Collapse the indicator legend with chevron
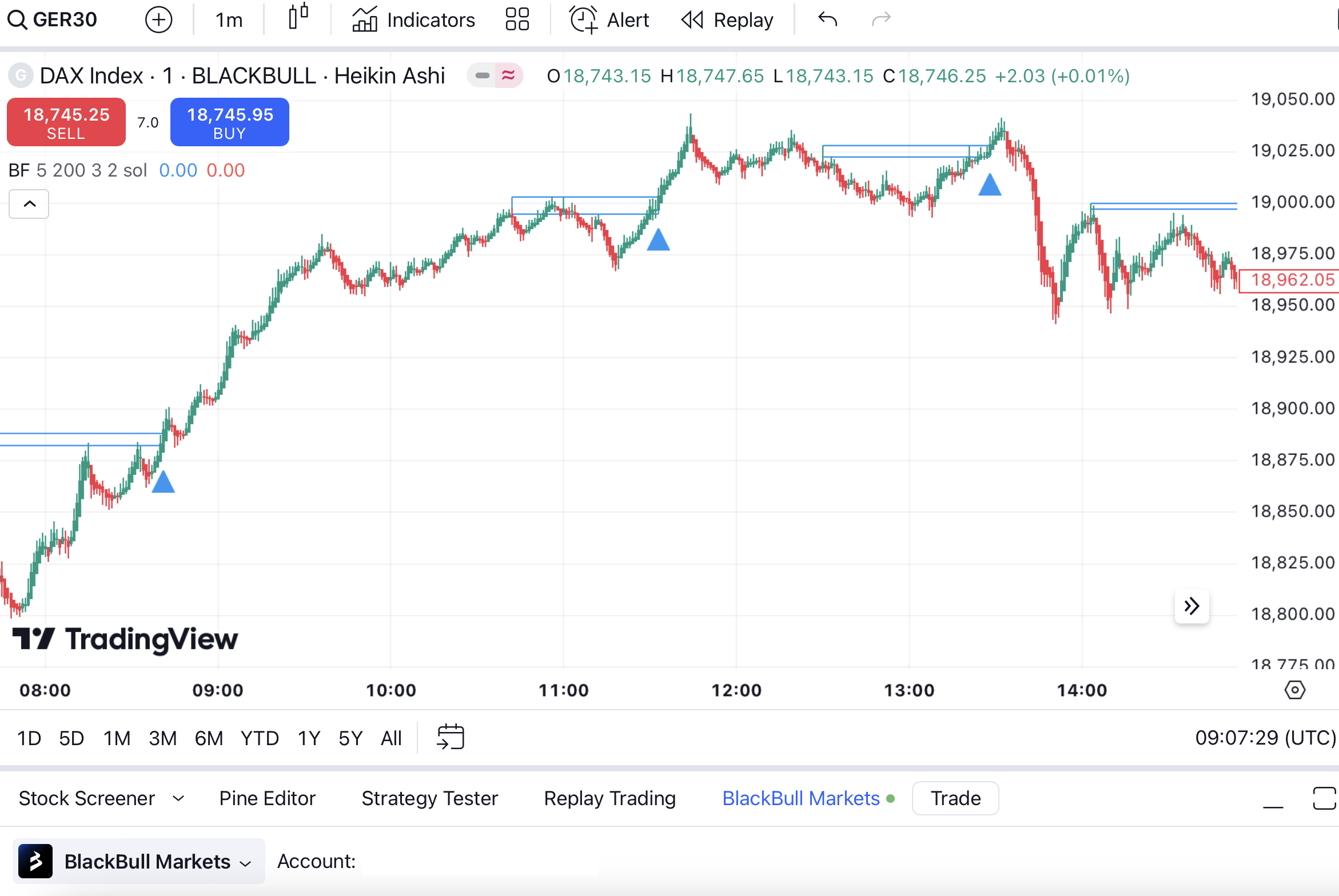This screenshot has height=896, width=1339. click(x=29, y=204)
